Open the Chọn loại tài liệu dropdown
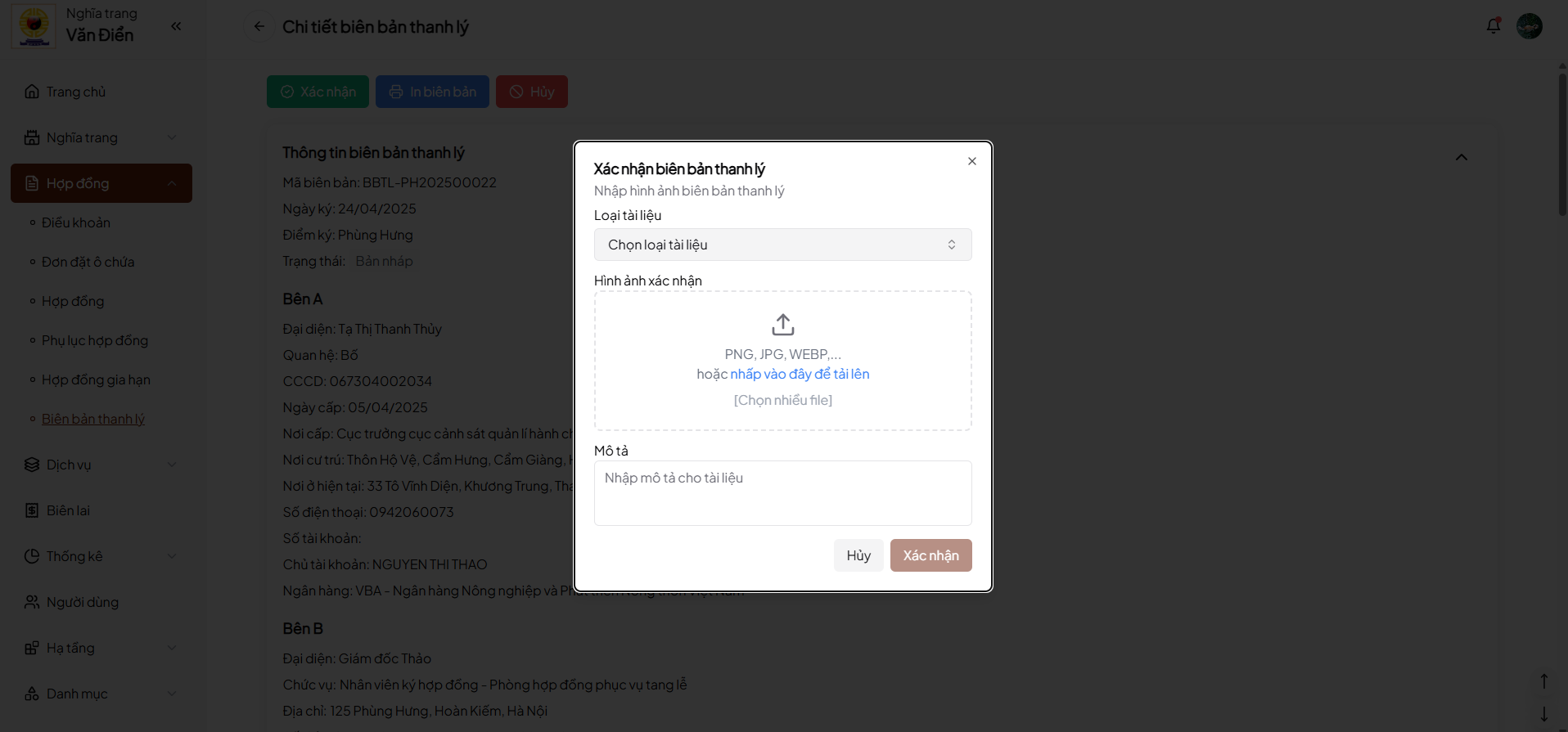Image resolution: width=1568 pixels, height=732 pixels. click(x=782, y=245)
